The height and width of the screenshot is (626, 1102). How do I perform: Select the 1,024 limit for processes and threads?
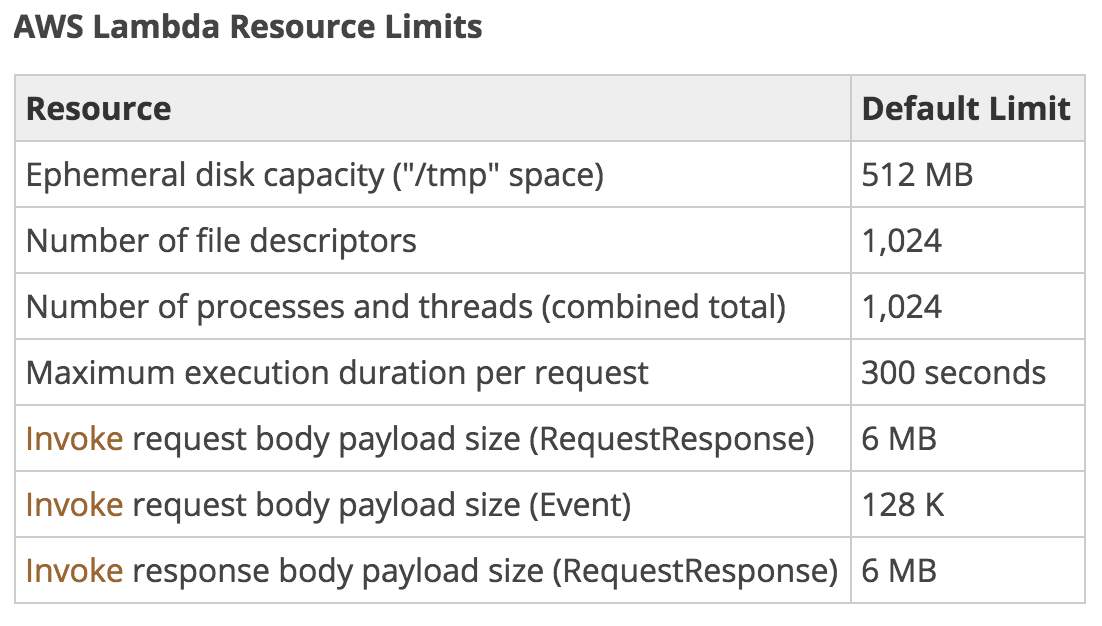point(901,307)
